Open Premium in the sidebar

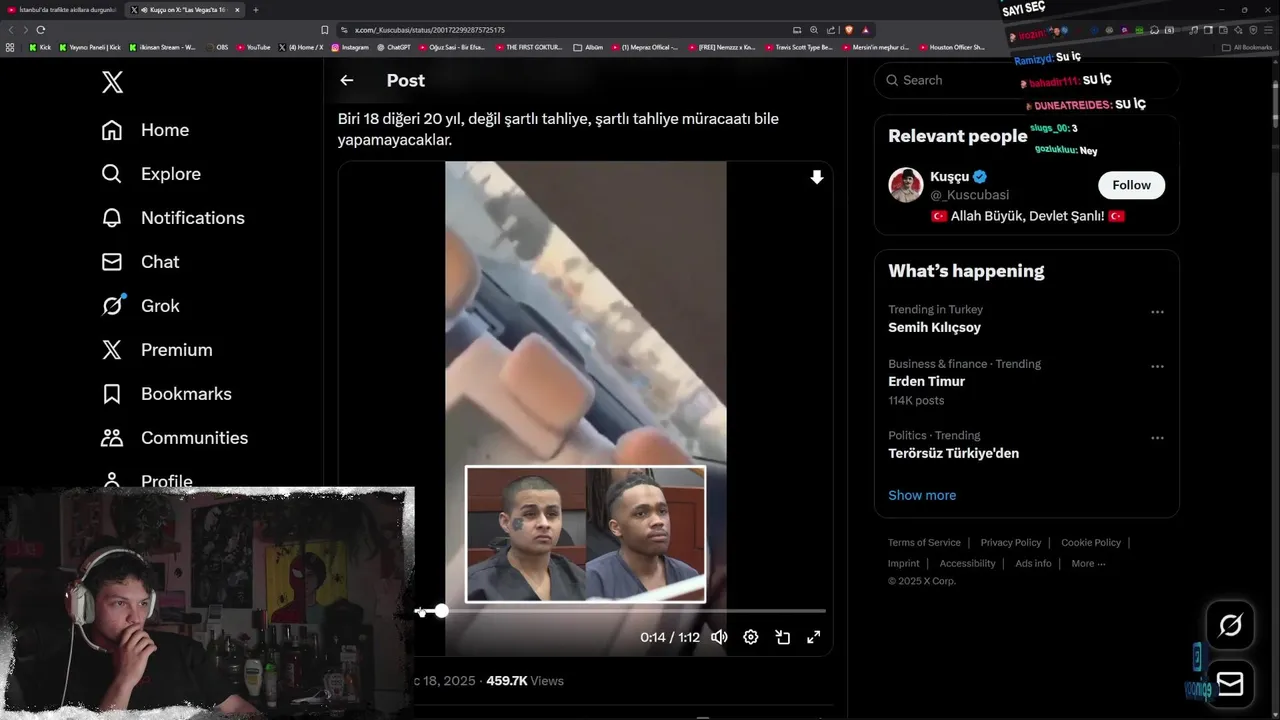coord(157,350)
